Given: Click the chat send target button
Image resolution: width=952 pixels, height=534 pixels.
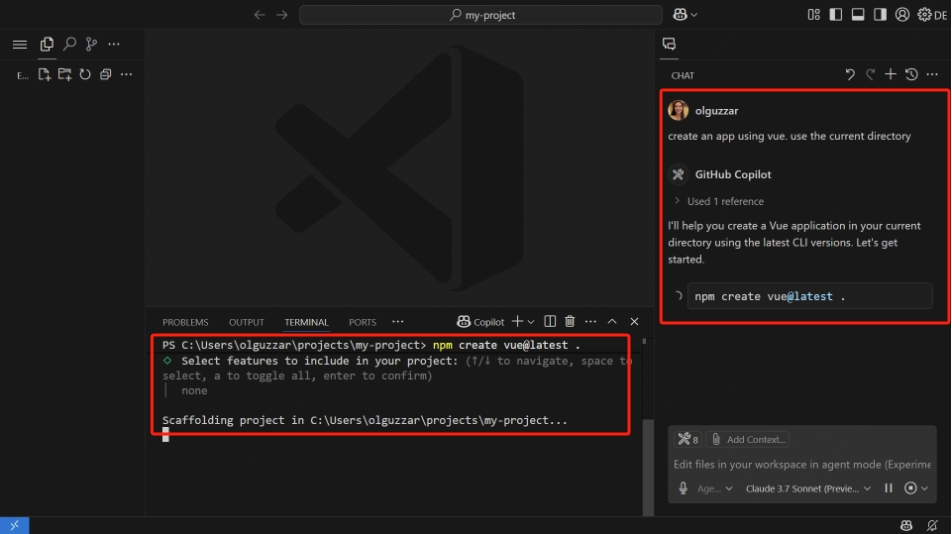Looking at the screenshot, I should tap(910, 488).
